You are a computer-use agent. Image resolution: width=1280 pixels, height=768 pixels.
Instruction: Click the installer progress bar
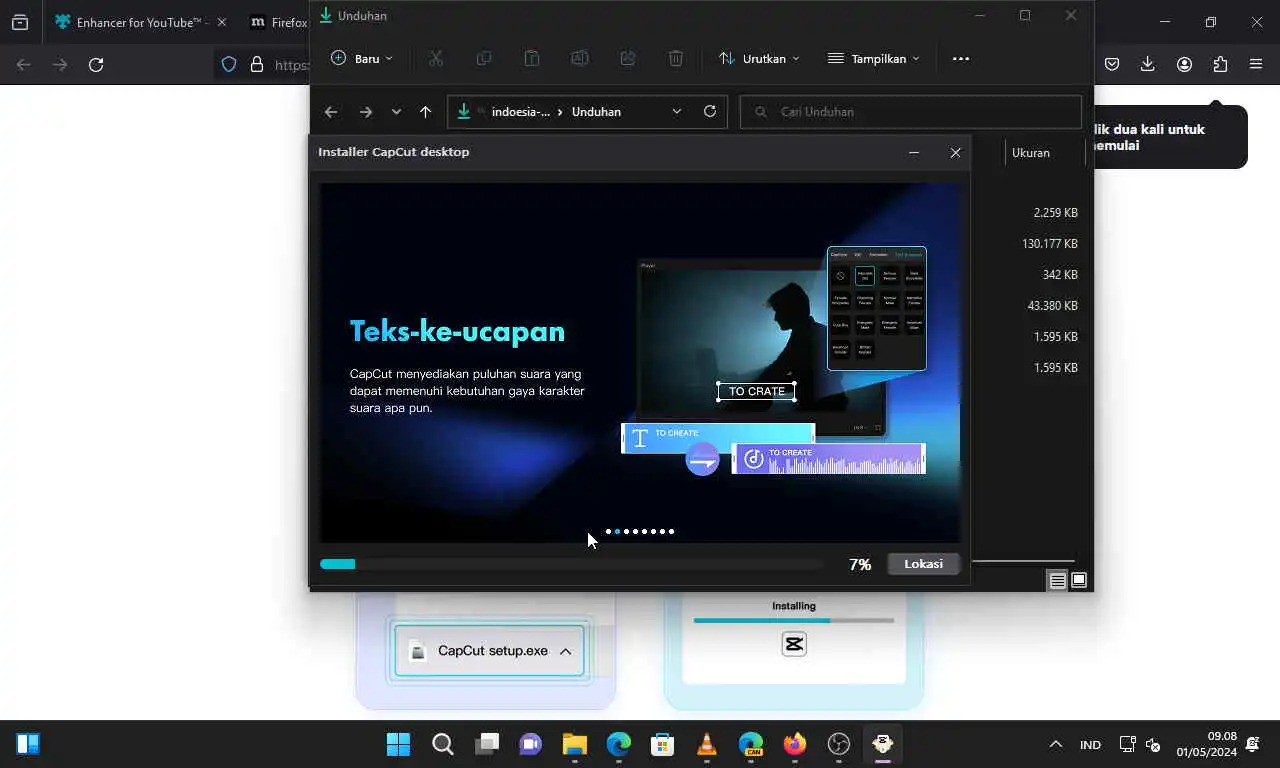(571, 564)
